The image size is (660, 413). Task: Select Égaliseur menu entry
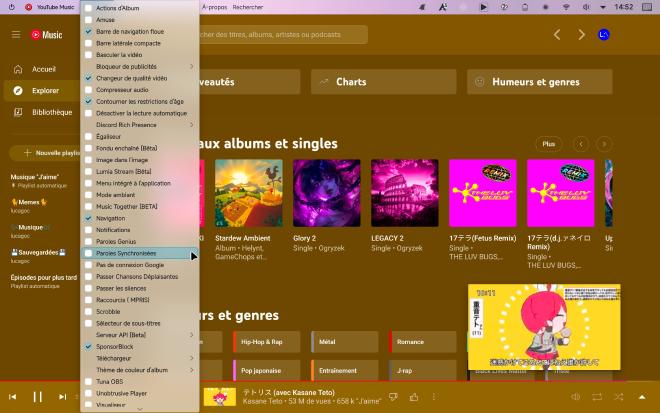140,136
